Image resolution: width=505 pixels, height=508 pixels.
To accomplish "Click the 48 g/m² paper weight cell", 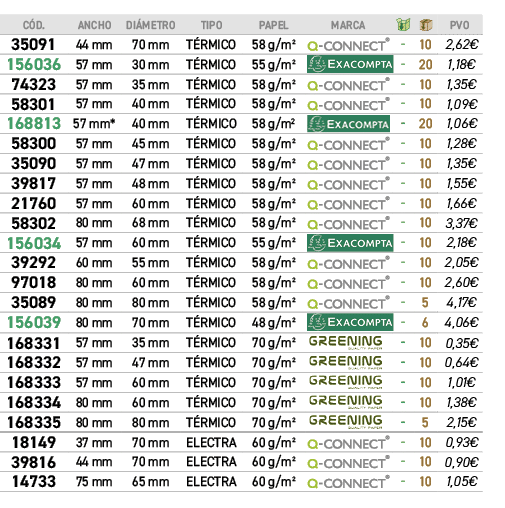I will tap(274, 323).
